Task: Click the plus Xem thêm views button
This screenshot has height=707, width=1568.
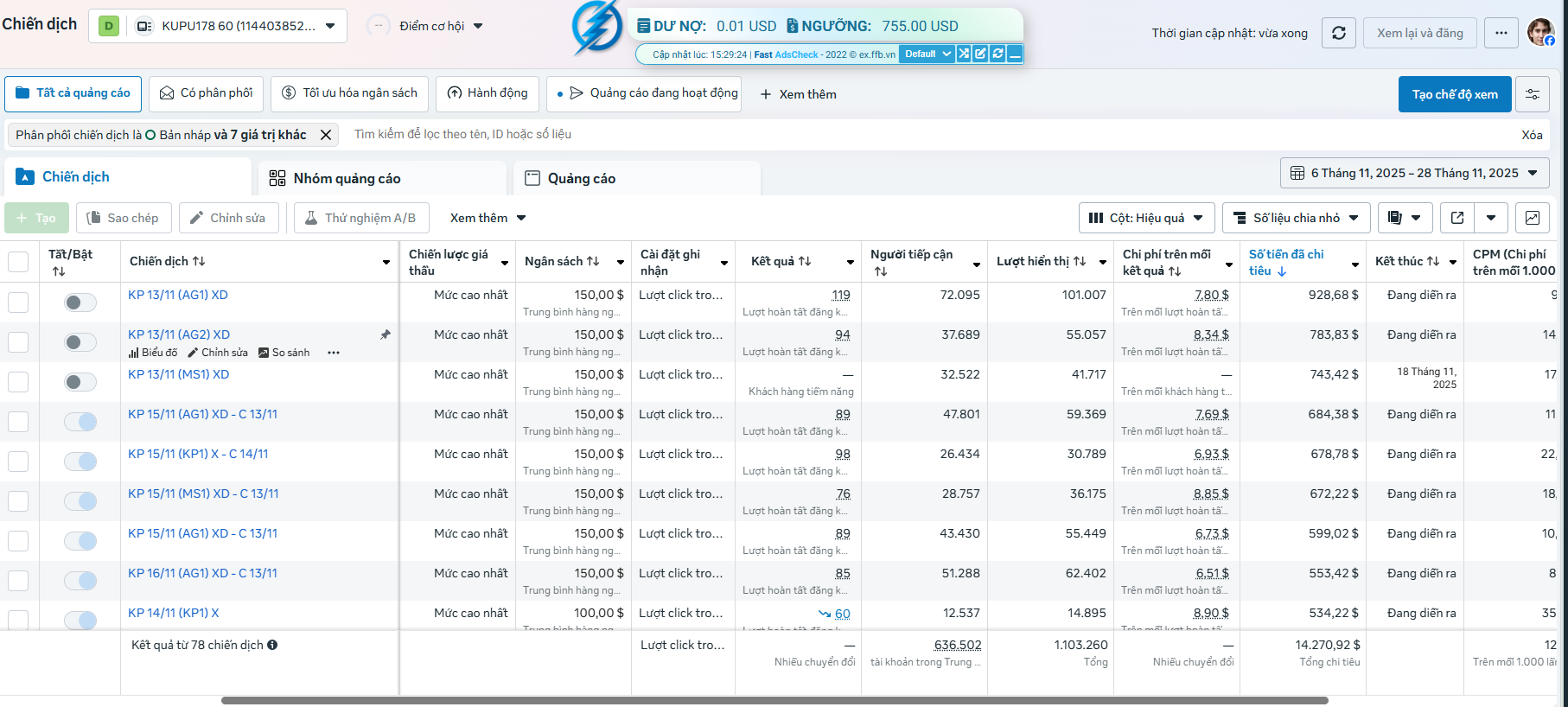Action: pos(798,94)
